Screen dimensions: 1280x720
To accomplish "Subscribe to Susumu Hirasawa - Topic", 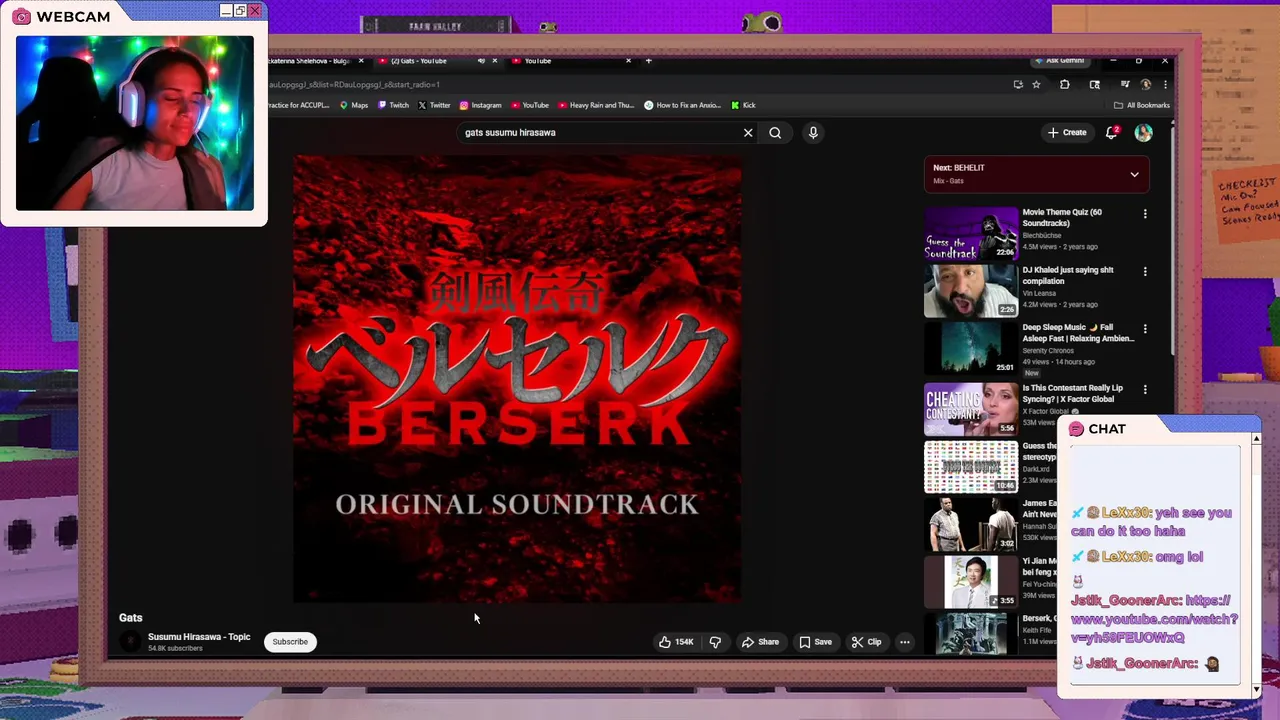I will click(x=290, y=642).
